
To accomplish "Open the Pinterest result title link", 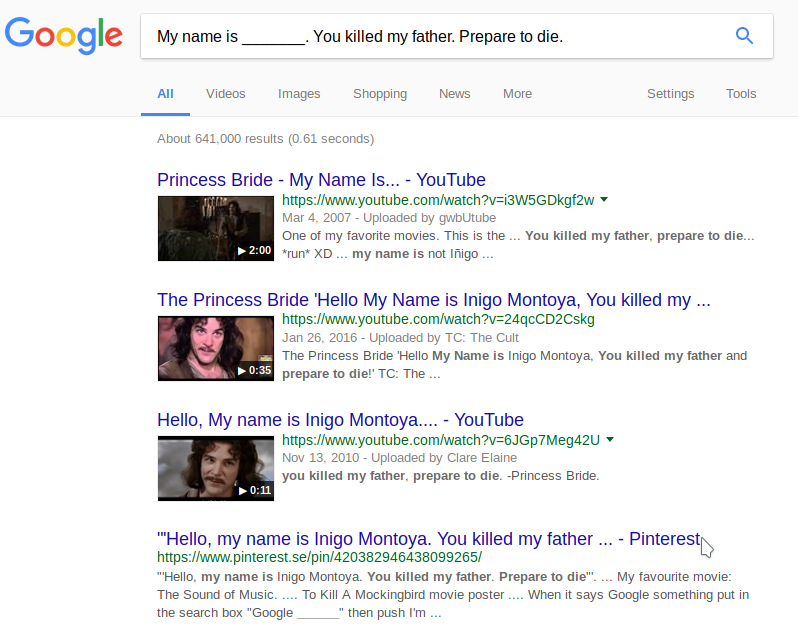I will click(x=428, y=539).
